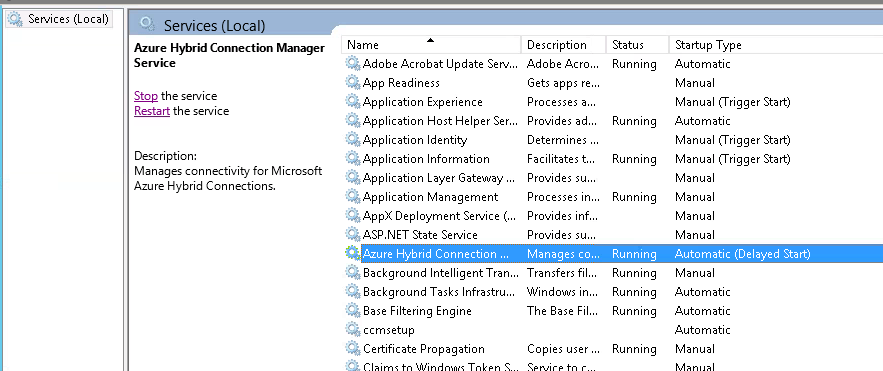The image size is (883, 371).
Task: Click gear icon of Background Tasks Infrastructure service
Action: tap(353, 292)
